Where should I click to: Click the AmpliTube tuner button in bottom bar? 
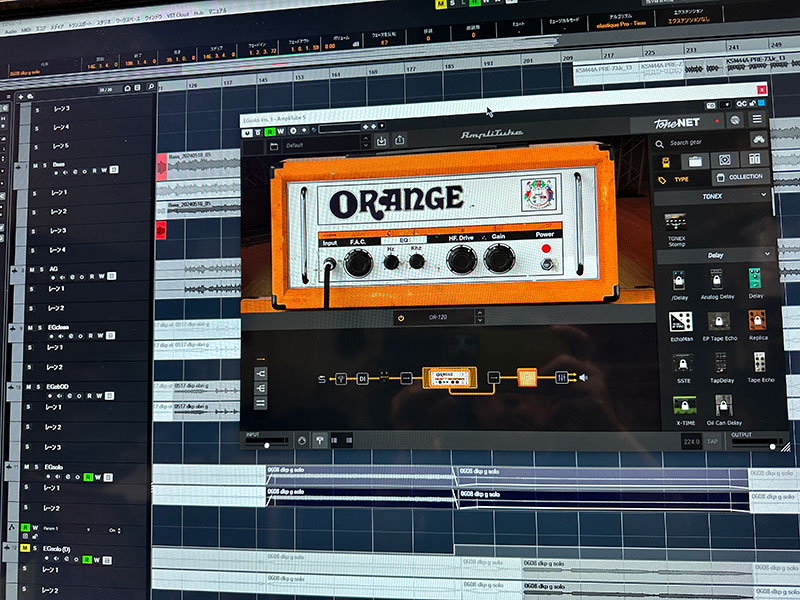[x=320, y=440]
